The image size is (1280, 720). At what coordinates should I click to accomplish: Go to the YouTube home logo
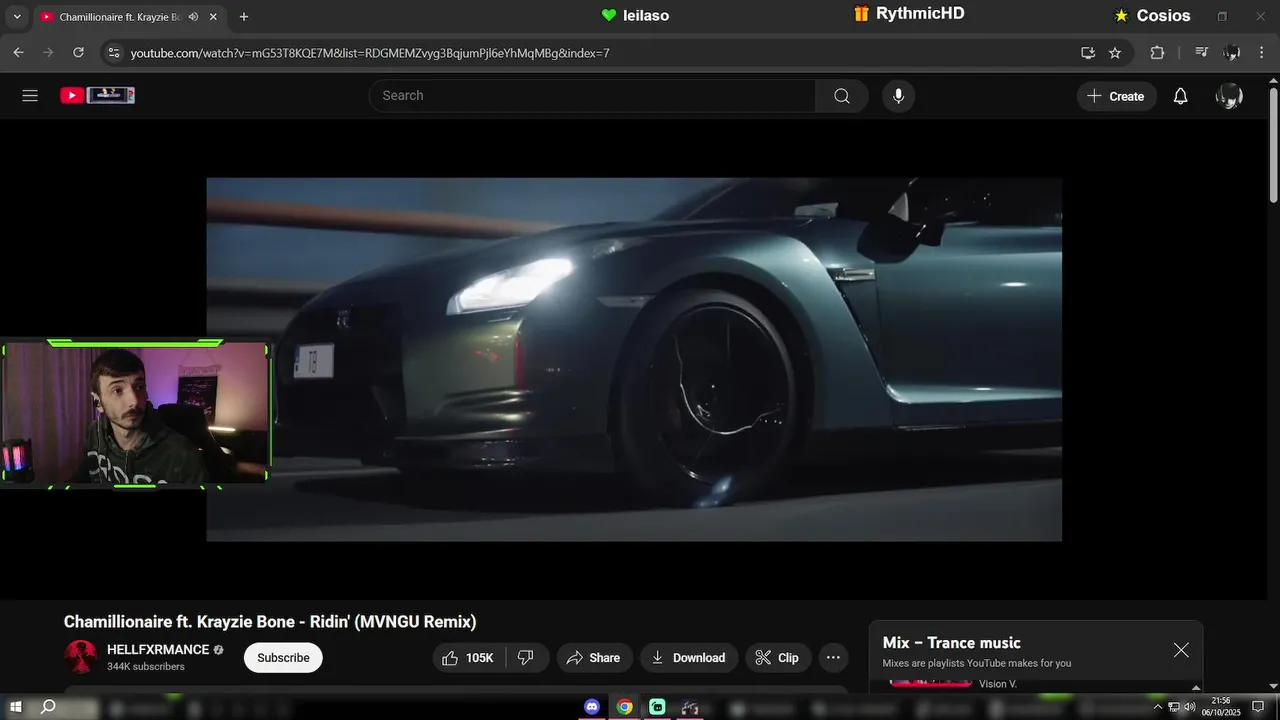tap(97, 95)
